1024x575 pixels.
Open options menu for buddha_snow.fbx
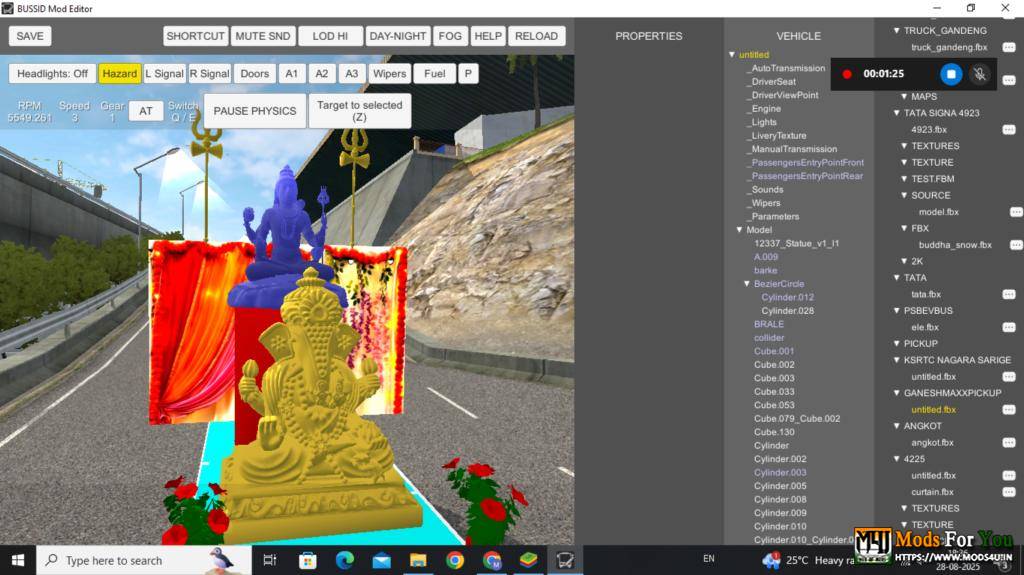(1016, 245)
